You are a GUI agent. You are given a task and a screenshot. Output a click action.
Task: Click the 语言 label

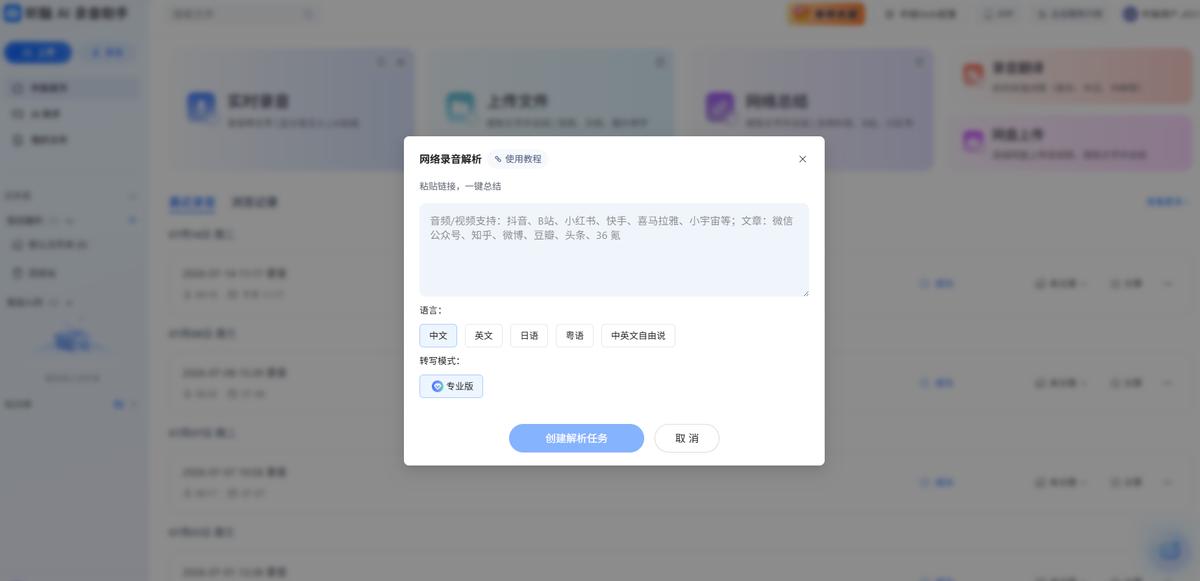(430, 310)
